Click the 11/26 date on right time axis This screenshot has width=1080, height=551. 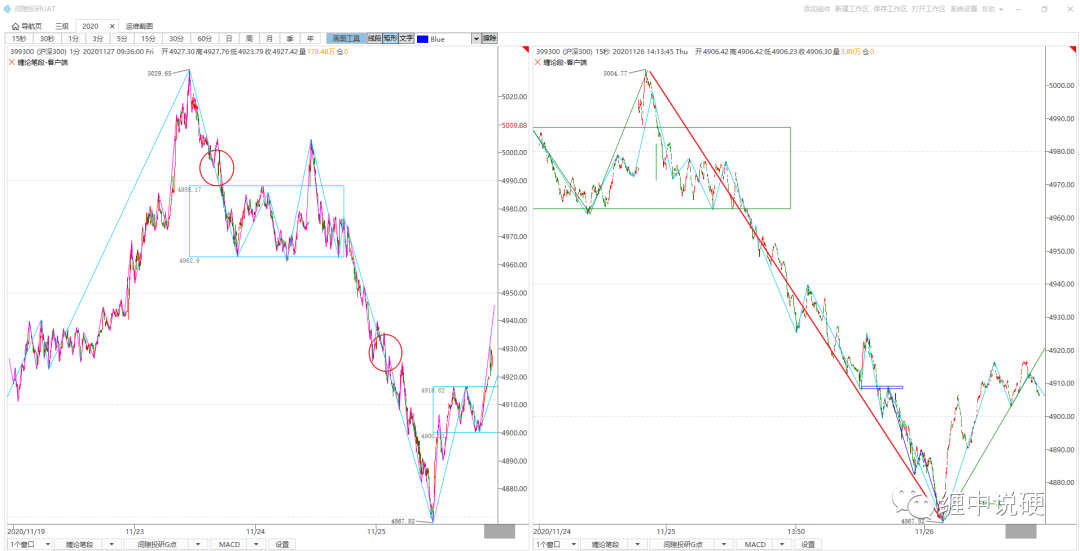coord(923,531)
